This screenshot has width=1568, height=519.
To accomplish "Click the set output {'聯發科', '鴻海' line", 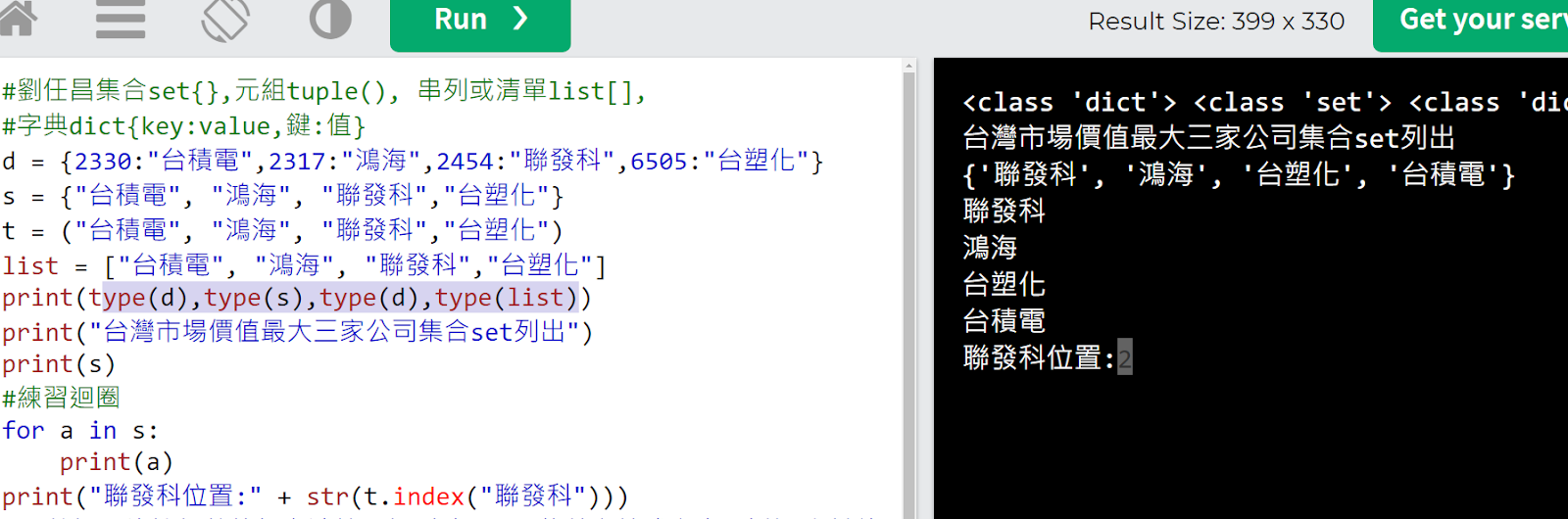I will [x=1240, y=175].
